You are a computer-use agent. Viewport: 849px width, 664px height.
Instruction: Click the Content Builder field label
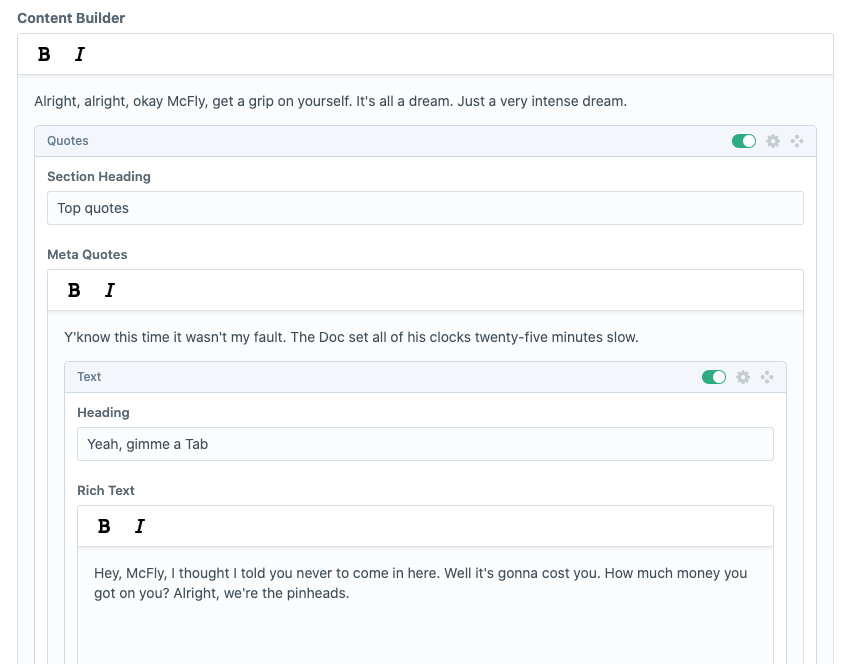coord(71,18)
